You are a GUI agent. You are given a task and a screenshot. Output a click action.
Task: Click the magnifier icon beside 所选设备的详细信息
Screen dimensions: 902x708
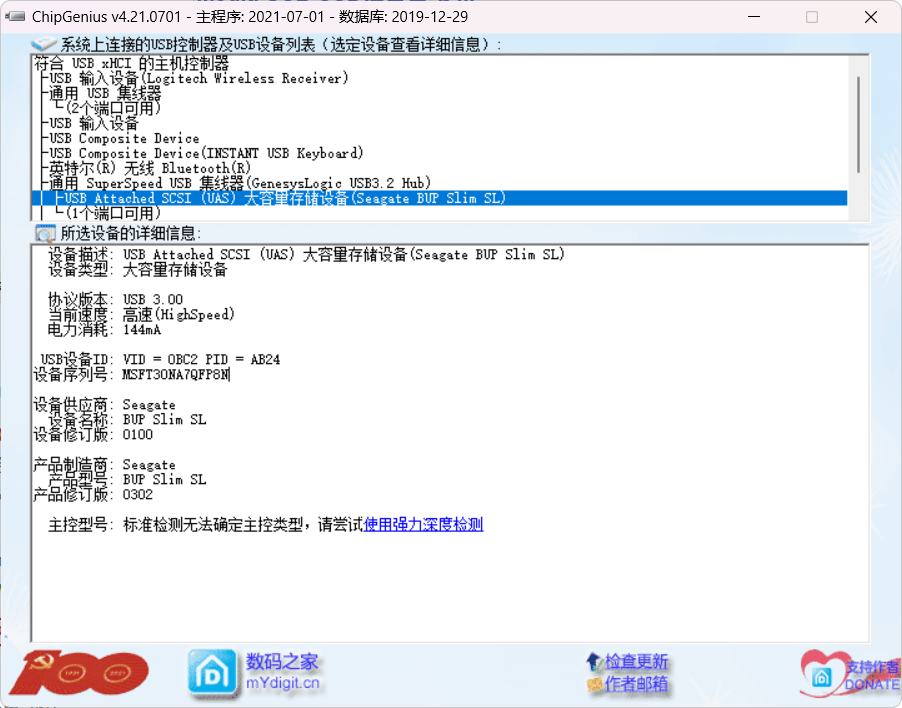[45, 234]
